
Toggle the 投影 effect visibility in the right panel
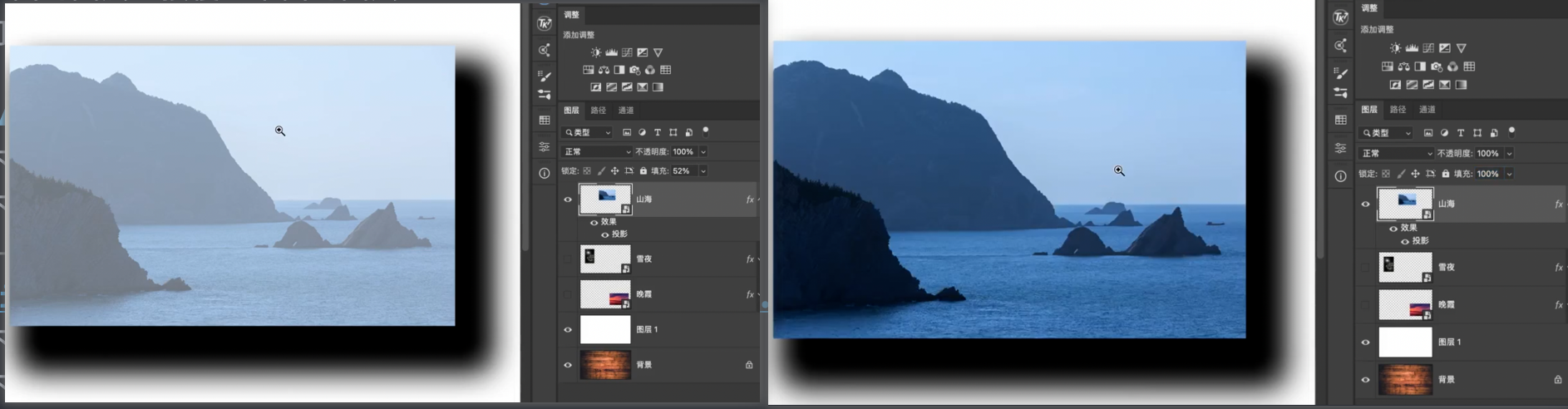(1405, 241)
